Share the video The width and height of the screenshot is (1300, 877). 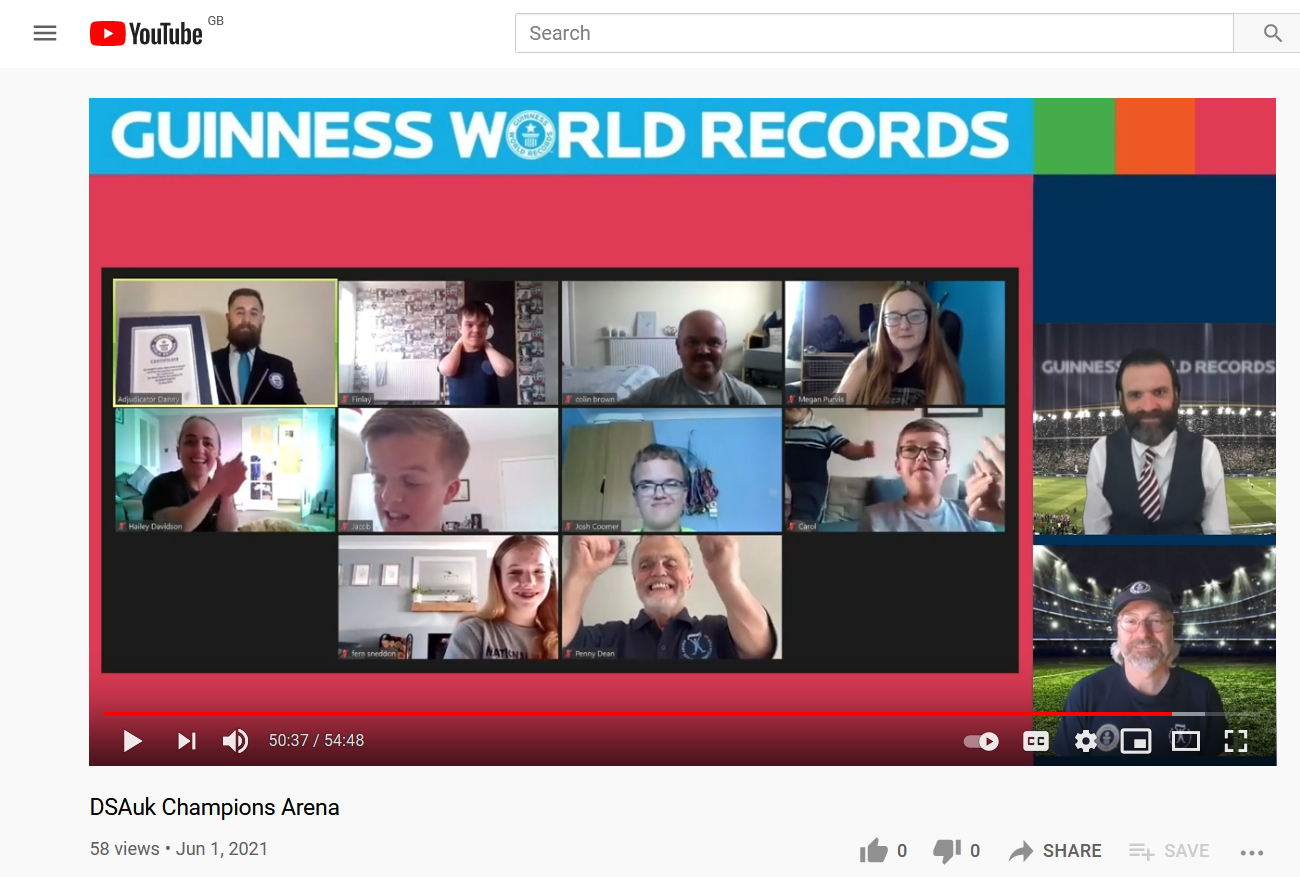(1055, 851)
